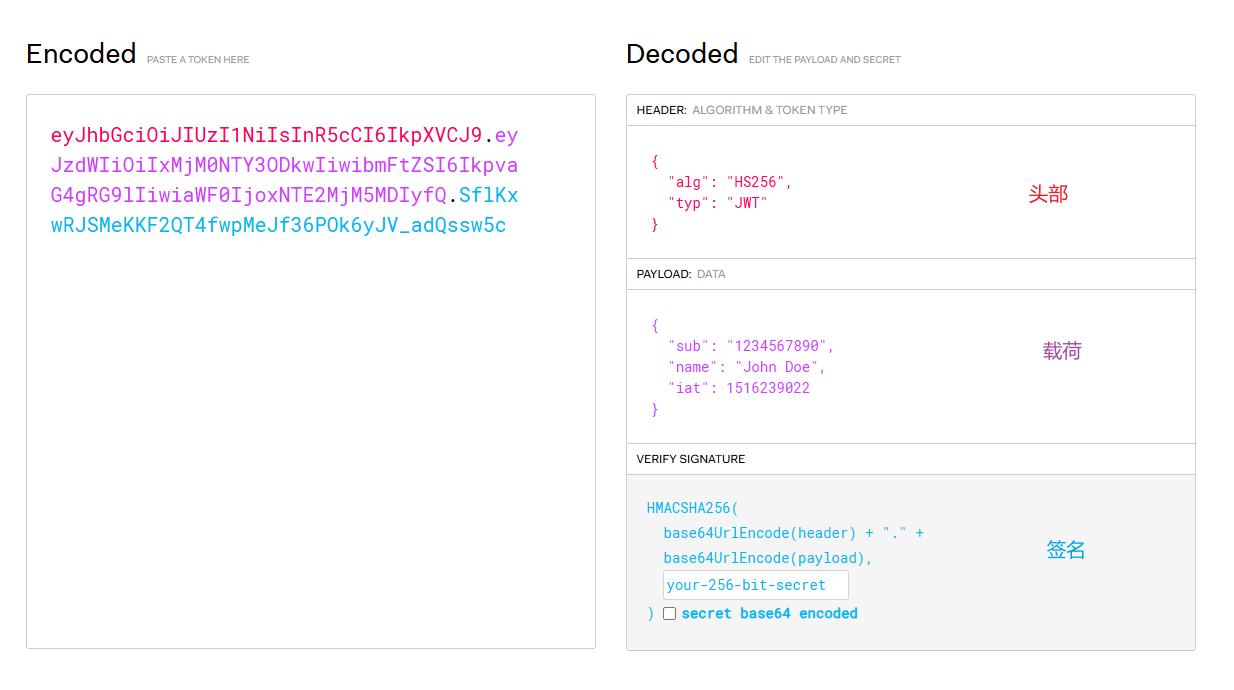Click the base64UrlEncode(payload) line
Screen dimensions: 1234x690
click(768, 558)
